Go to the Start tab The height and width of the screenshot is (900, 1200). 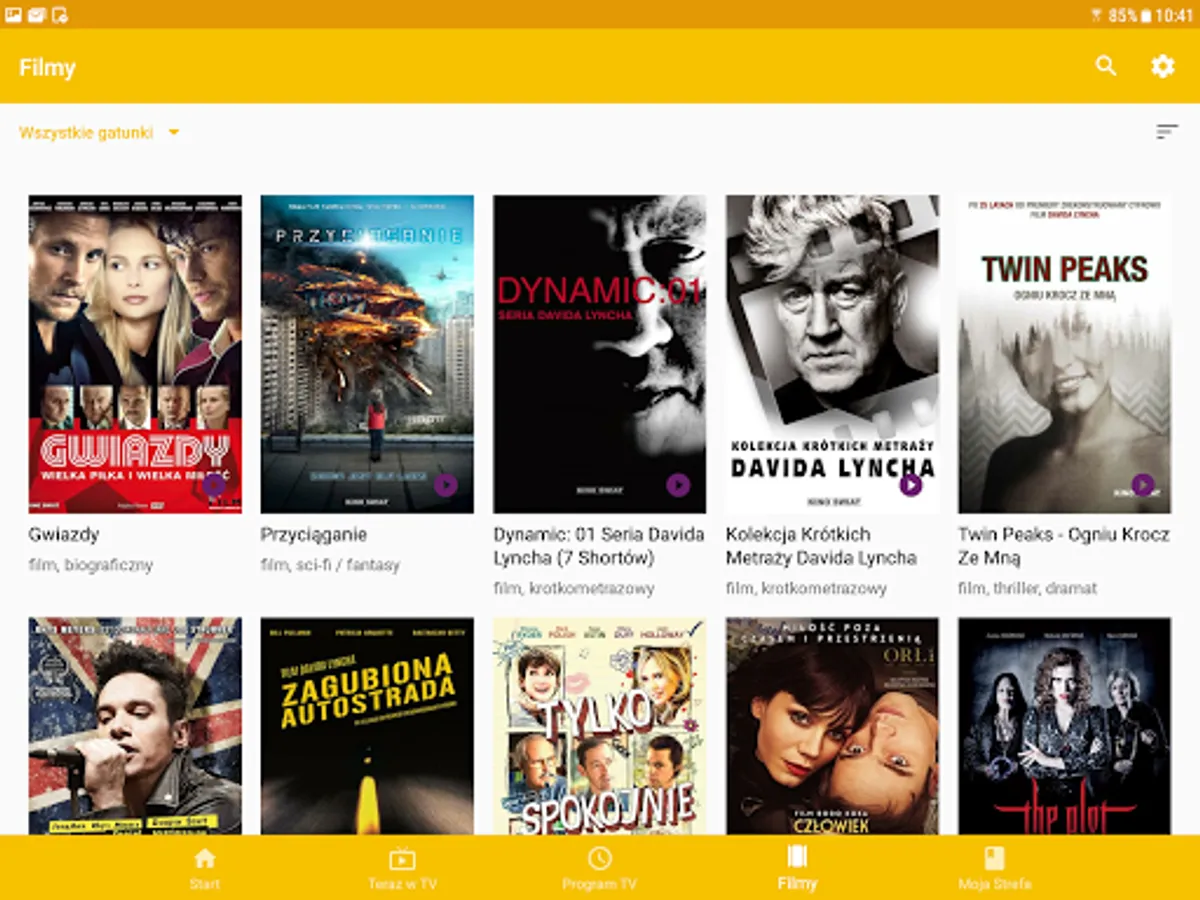click(x=204, y=868)
